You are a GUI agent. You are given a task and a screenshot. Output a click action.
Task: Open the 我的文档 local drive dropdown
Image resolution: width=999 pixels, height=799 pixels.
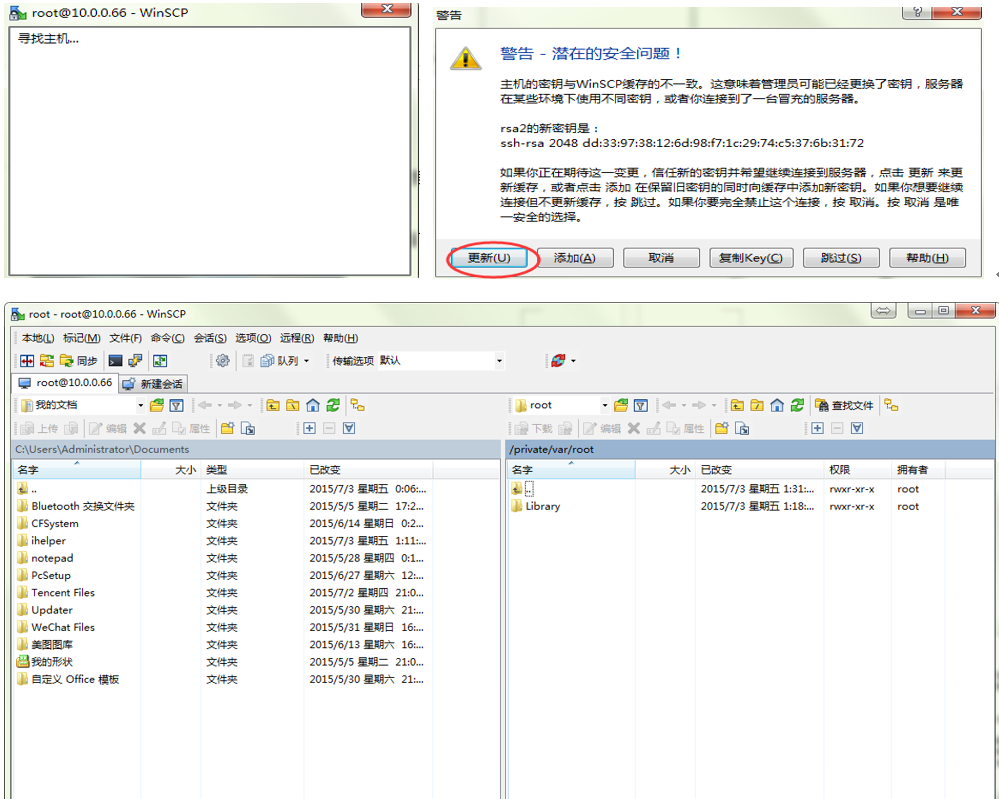tap(140, 405)
